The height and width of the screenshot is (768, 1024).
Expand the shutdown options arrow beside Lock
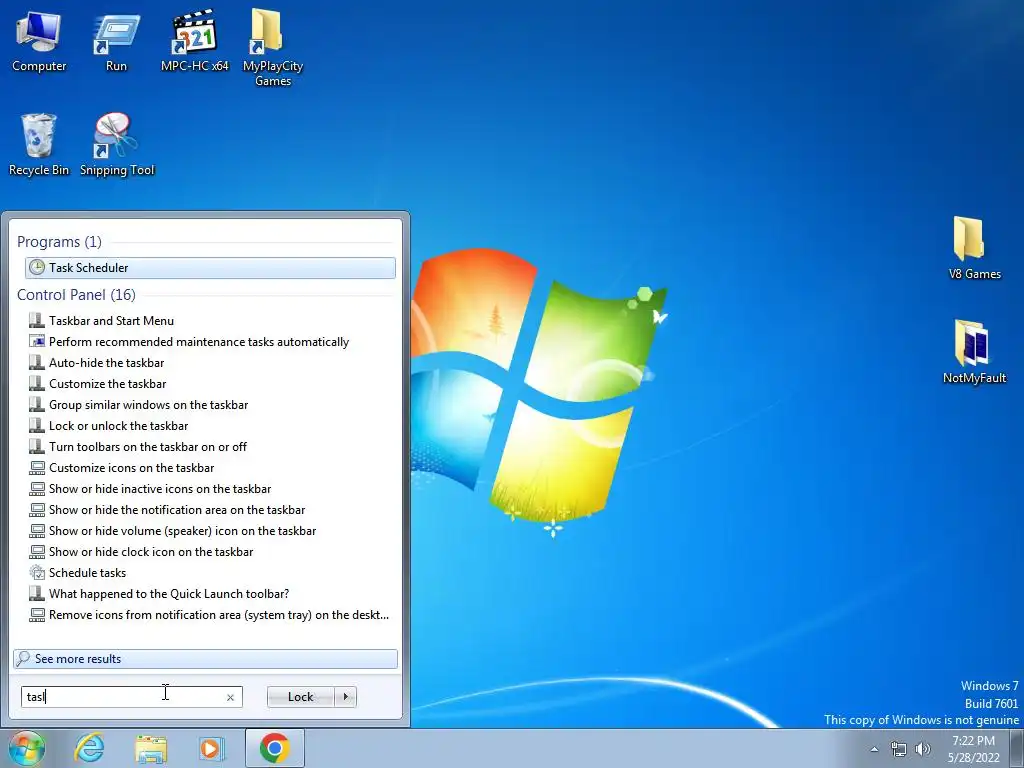[x=345, y=697]
